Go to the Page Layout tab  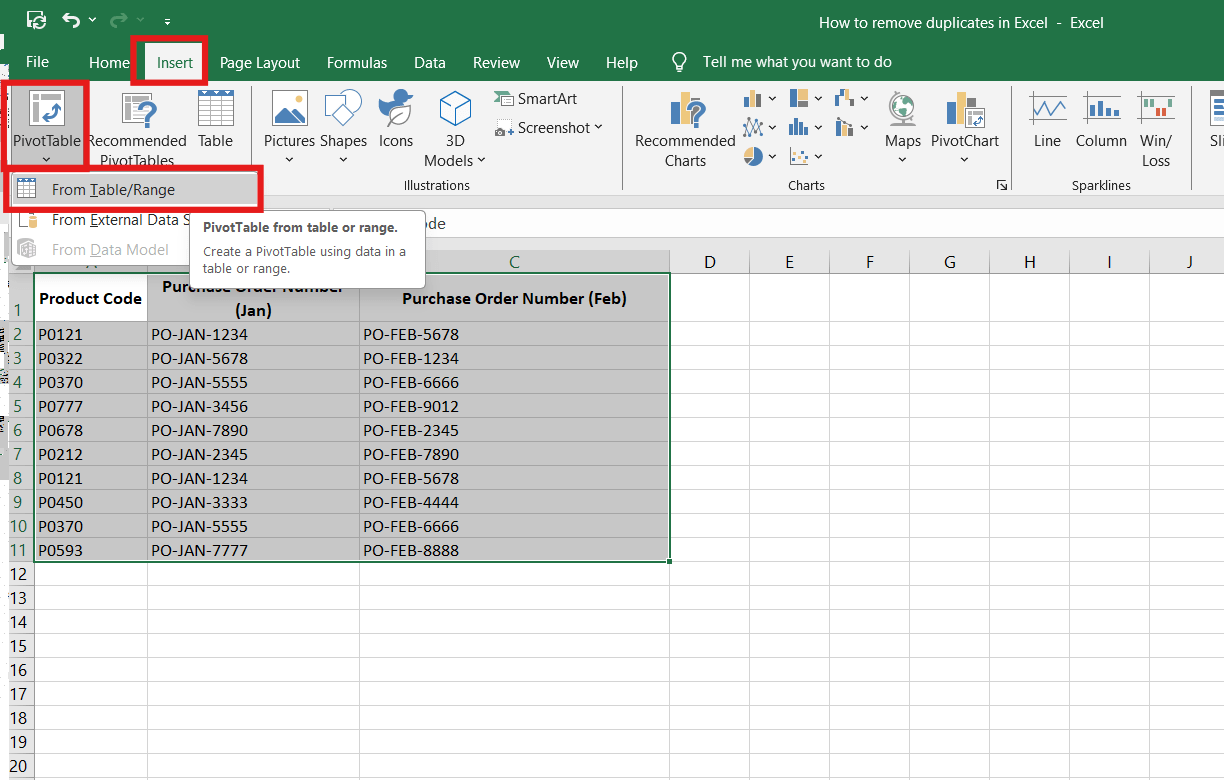tap(260, 62)
